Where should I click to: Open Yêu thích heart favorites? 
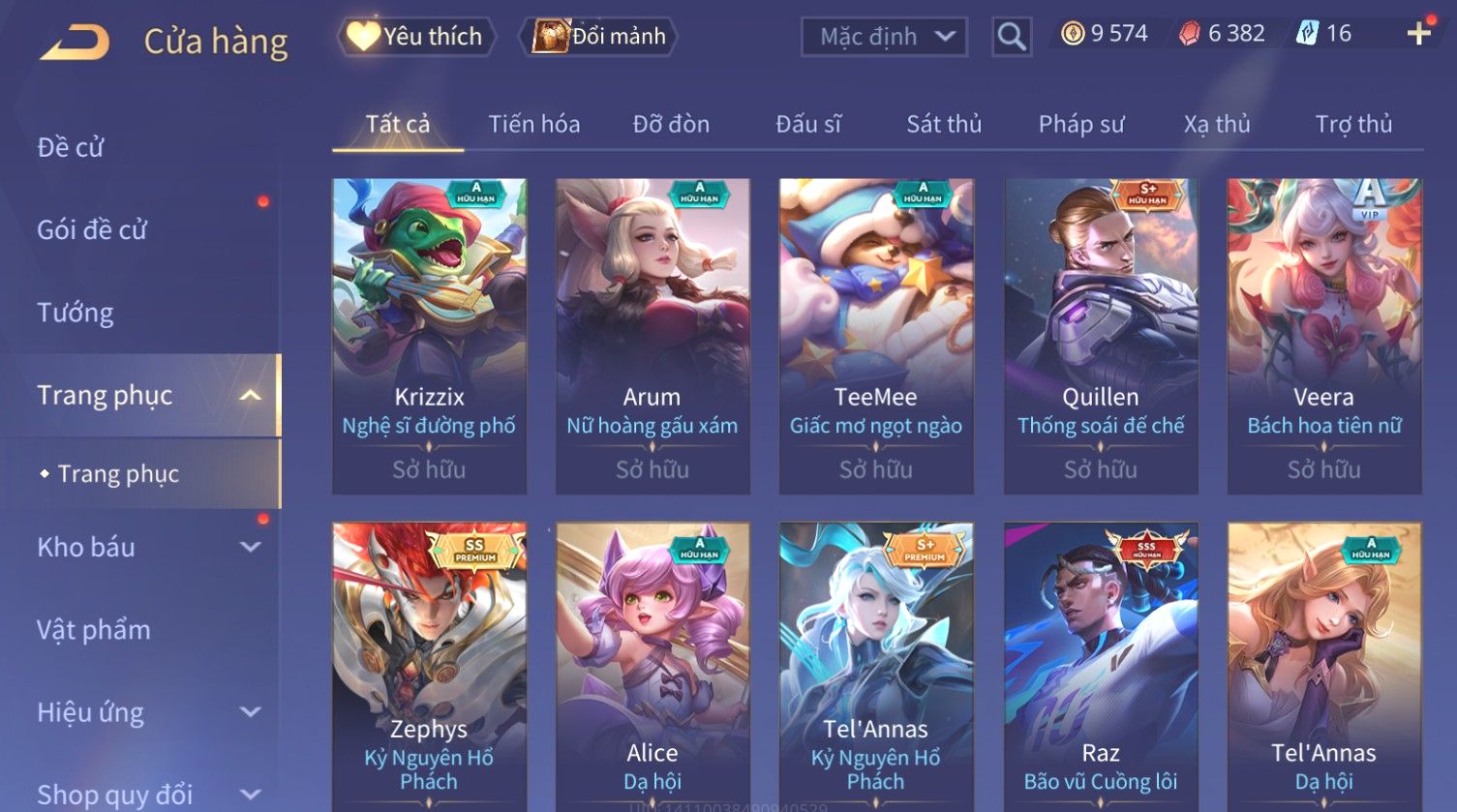[416, 37]
